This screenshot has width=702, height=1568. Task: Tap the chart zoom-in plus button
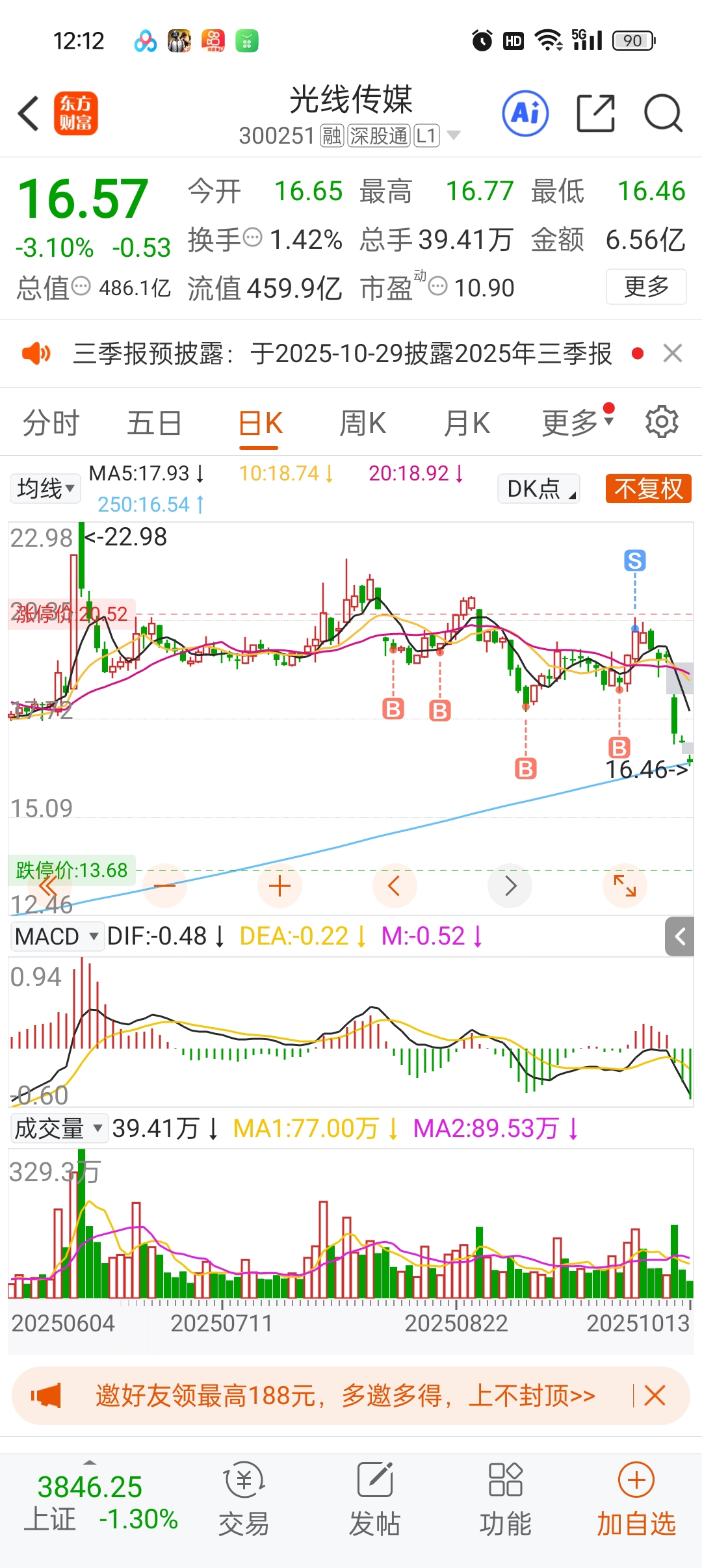(279, 885)
